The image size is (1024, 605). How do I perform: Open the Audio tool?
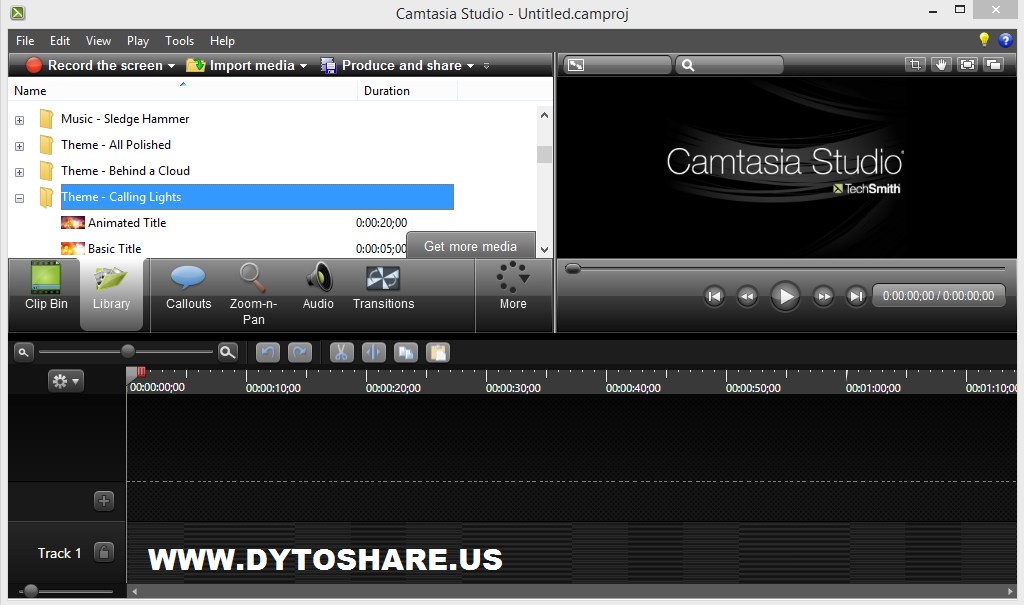point(318,287)
